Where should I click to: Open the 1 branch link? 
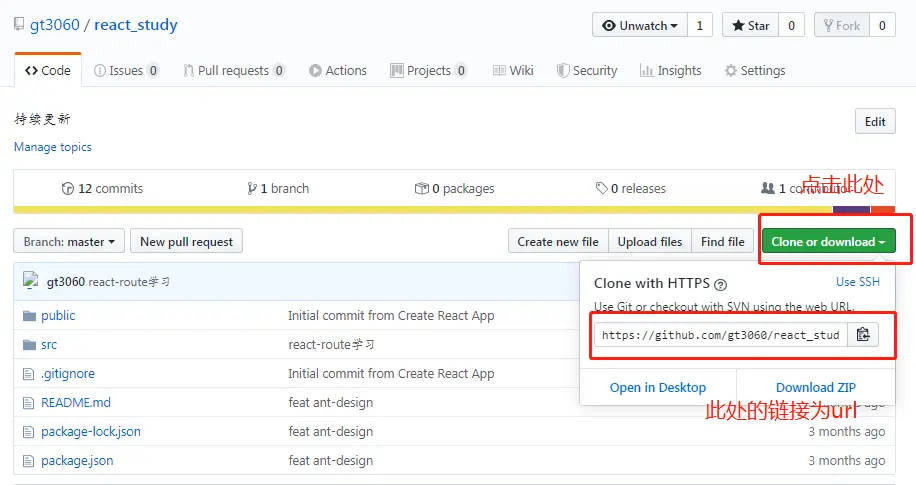(278, 189)
